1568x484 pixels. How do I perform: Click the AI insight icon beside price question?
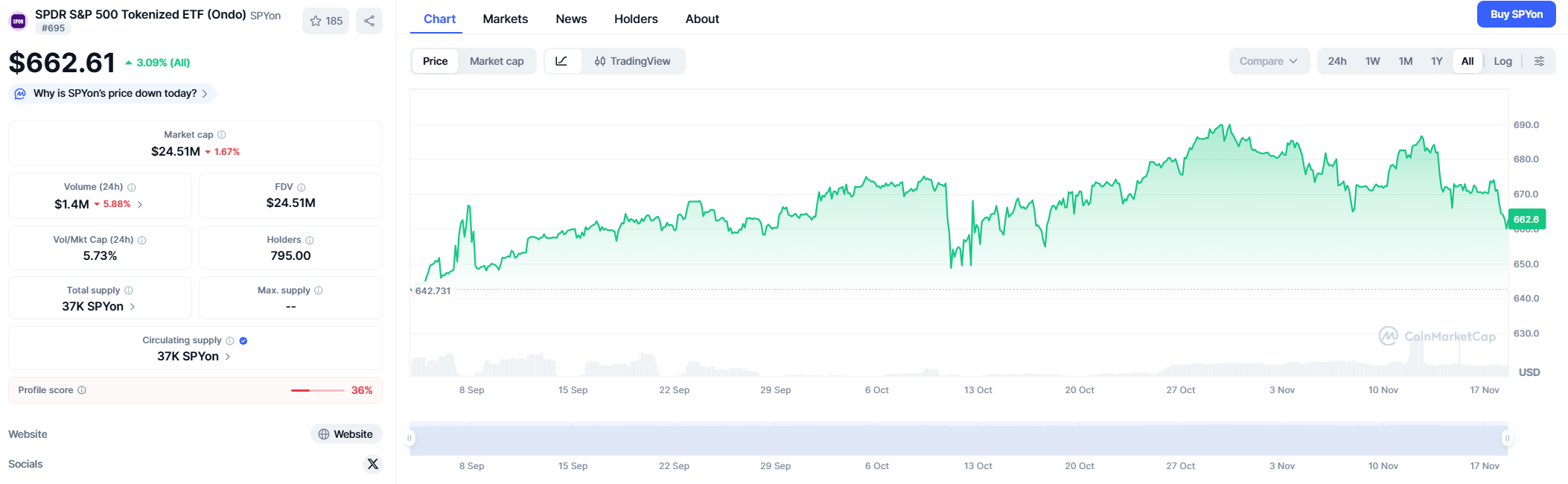pos(20,94)
